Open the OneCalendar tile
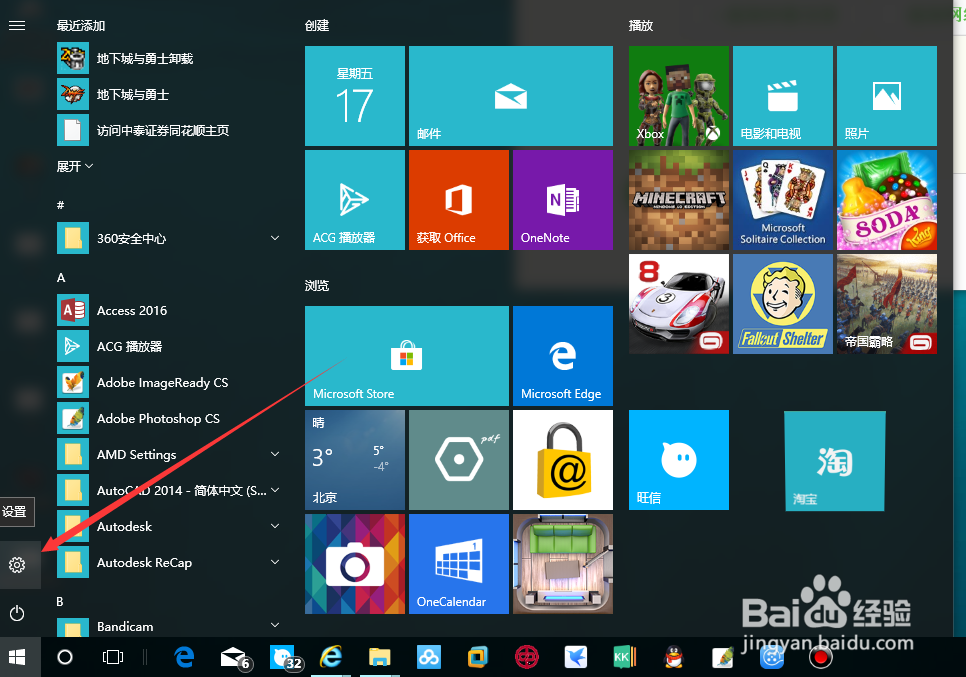966x677 pixels. [x=459, y=564]
